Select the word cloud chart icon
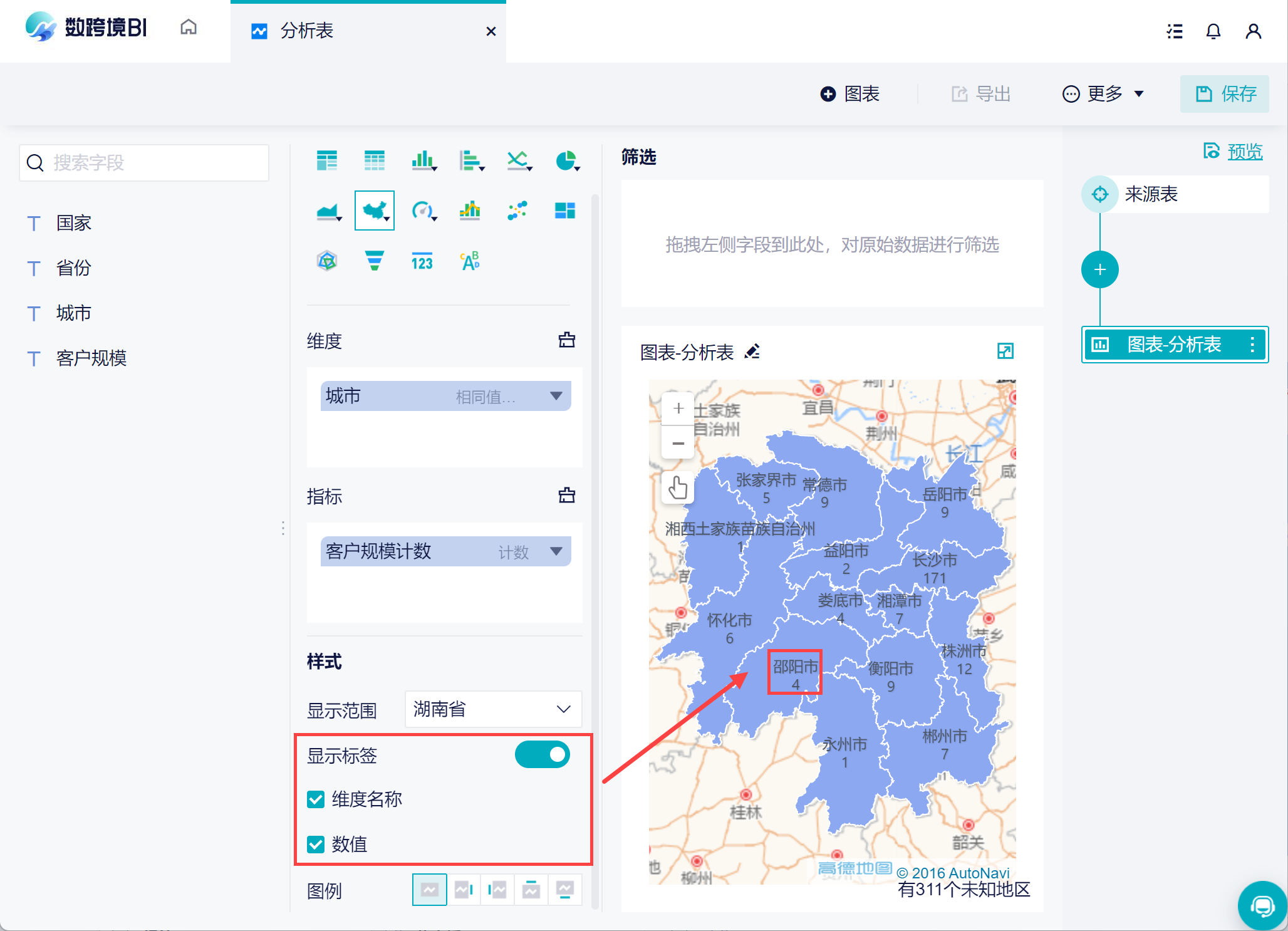 click(x=470, y=261)
